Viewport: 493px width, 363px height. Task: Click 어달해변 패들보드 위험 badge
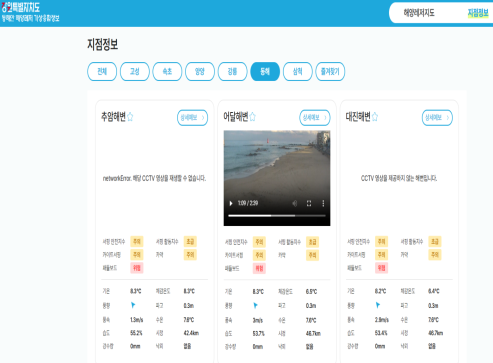pyautogui.click(x=259, y=268)
